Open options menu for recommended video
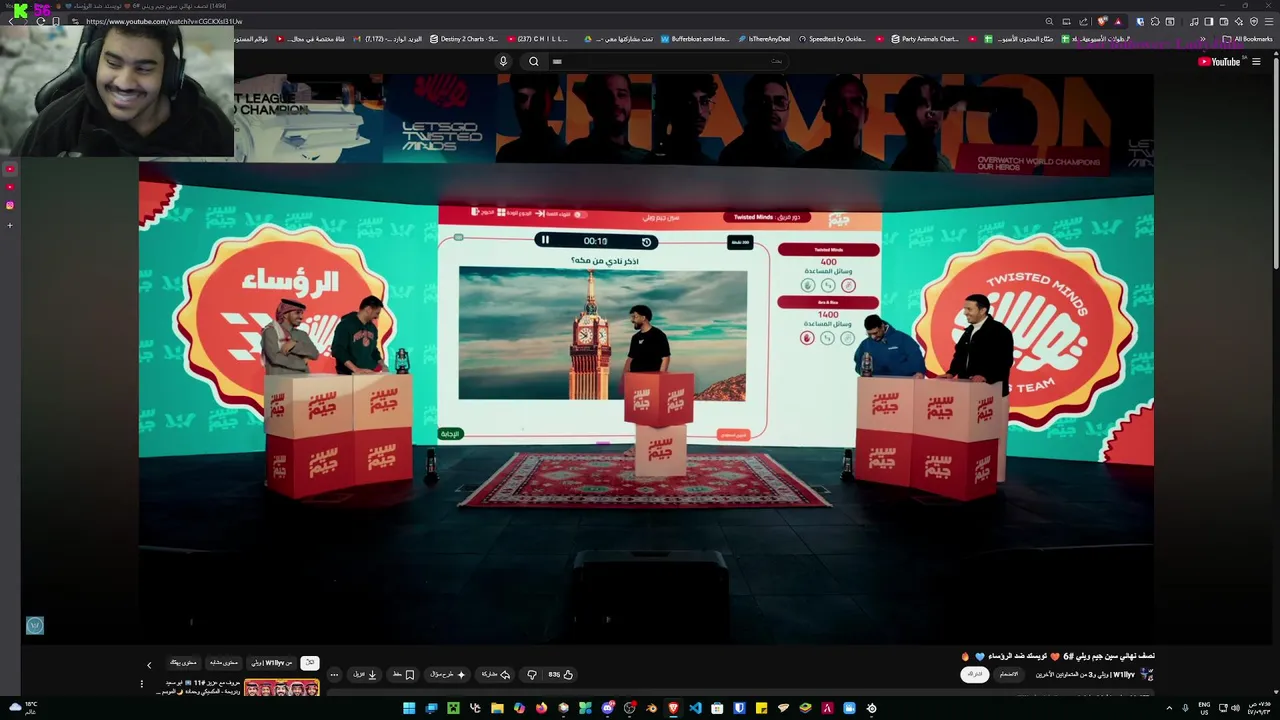Screen dimensions: 1280x720 tap(142, 684)
